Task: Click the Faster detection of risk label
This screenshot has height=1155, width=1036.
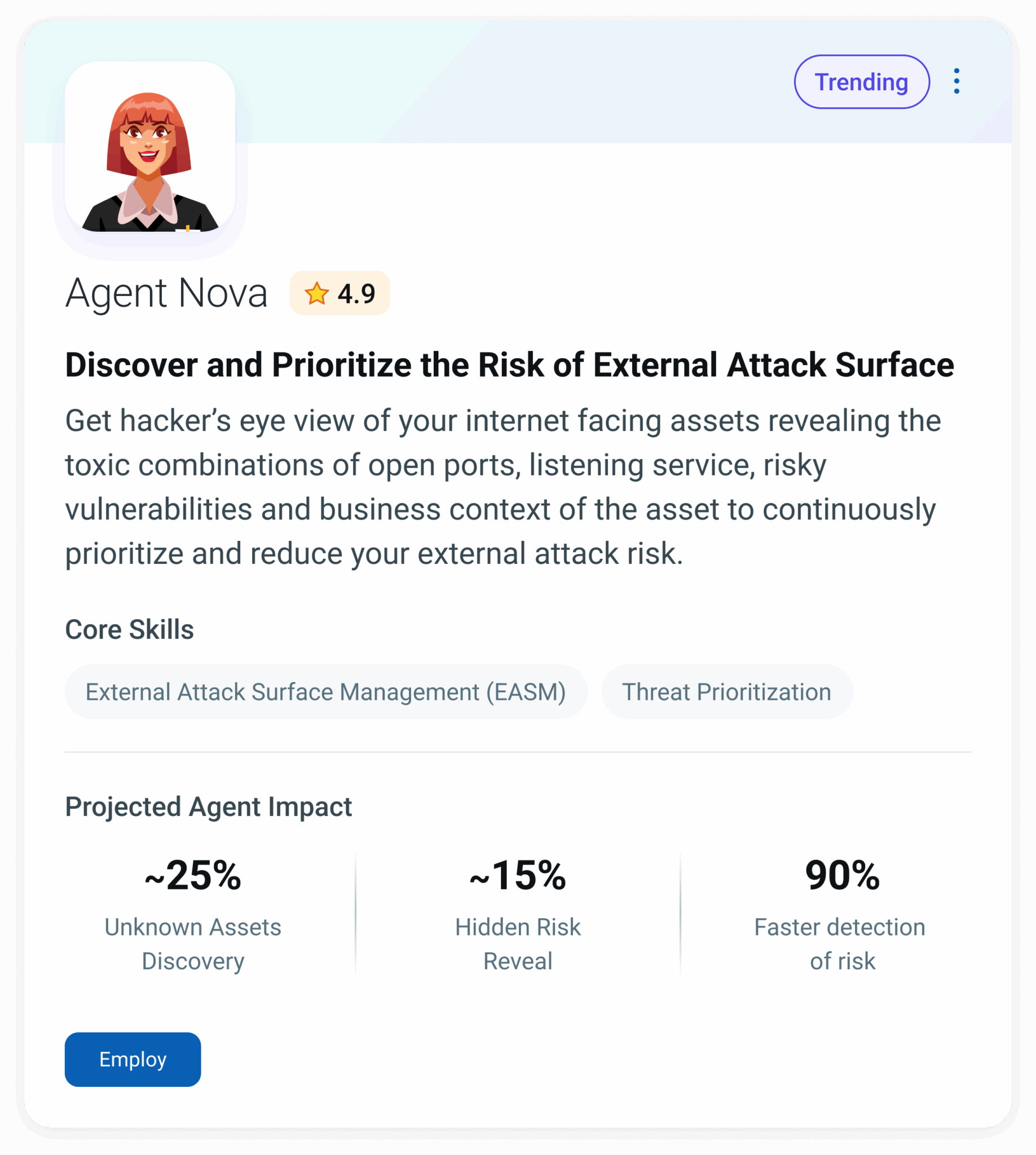Action: point(840,945)
